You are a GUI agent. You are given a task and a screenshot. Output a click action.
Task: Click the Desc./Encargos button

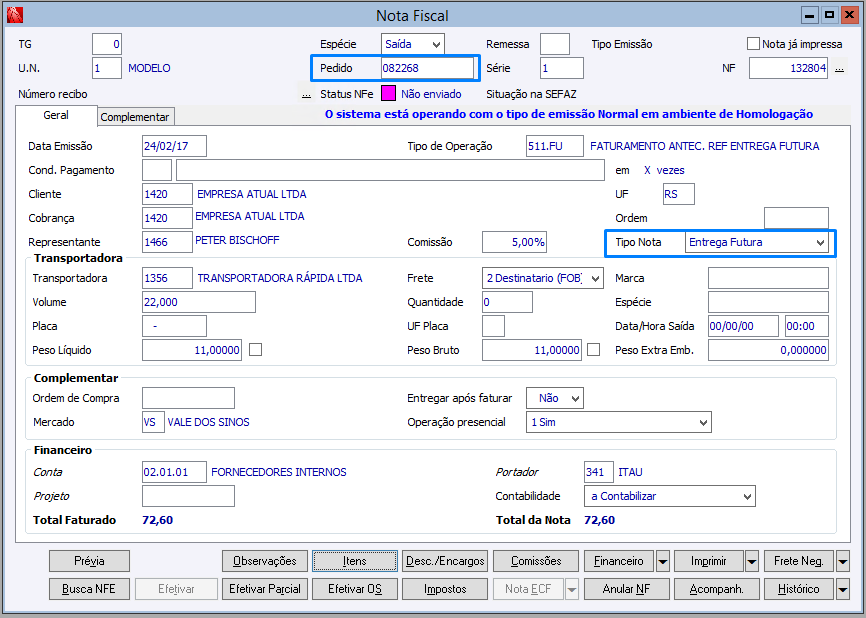pyautogui.click(x=445, y=561)
